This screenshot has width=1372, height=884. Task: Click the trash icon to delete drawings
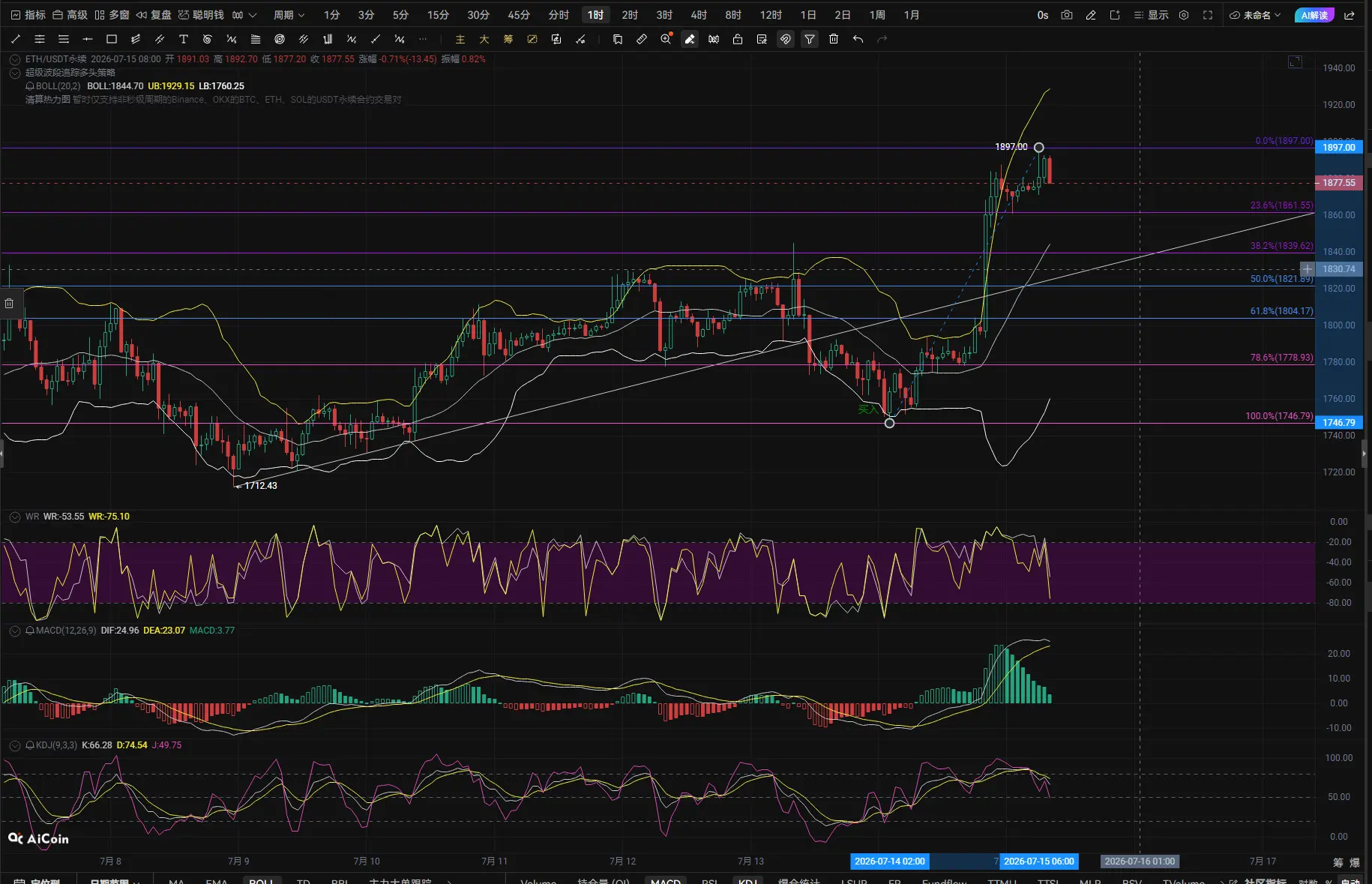(834, 39)
